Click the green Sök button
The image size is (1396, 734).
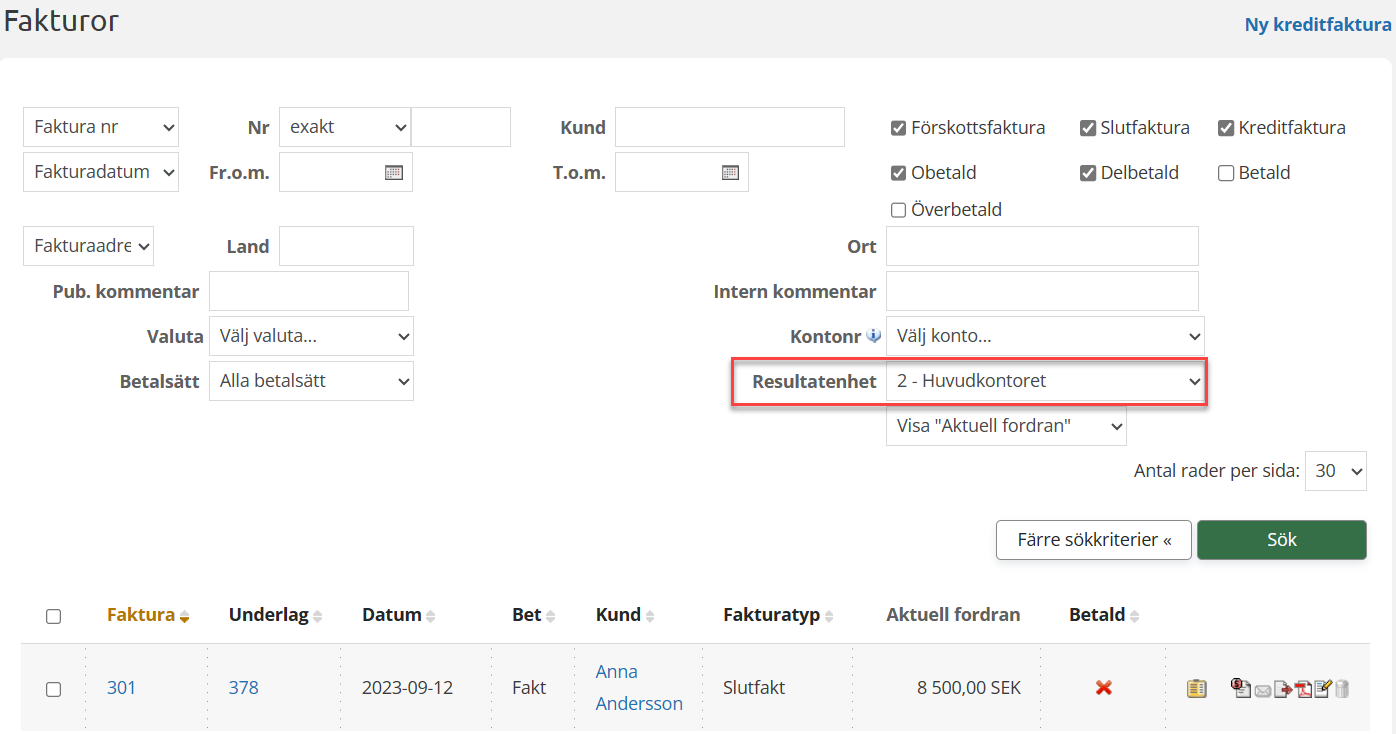(x=1281, y=540)
